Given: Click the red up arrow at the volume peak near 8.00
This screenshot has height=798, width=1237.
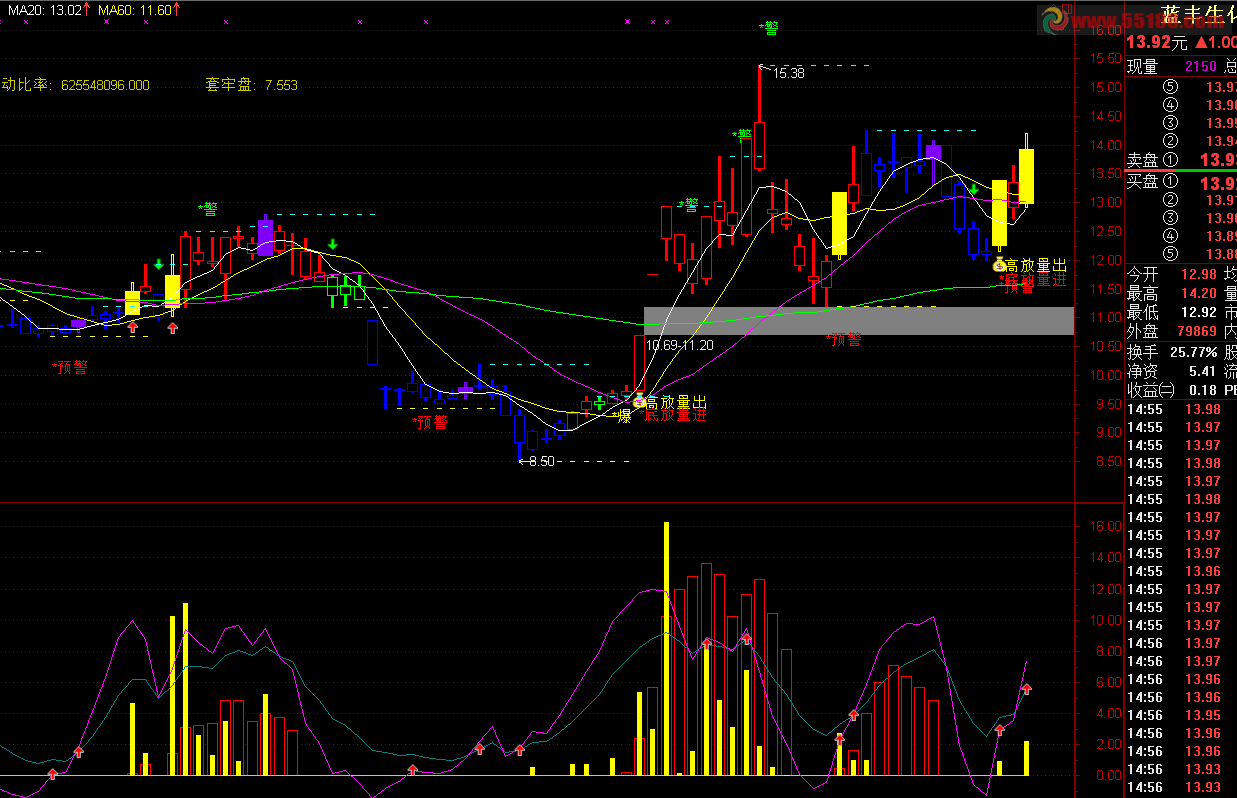Looking at the screenshot, I should point(707,643).
